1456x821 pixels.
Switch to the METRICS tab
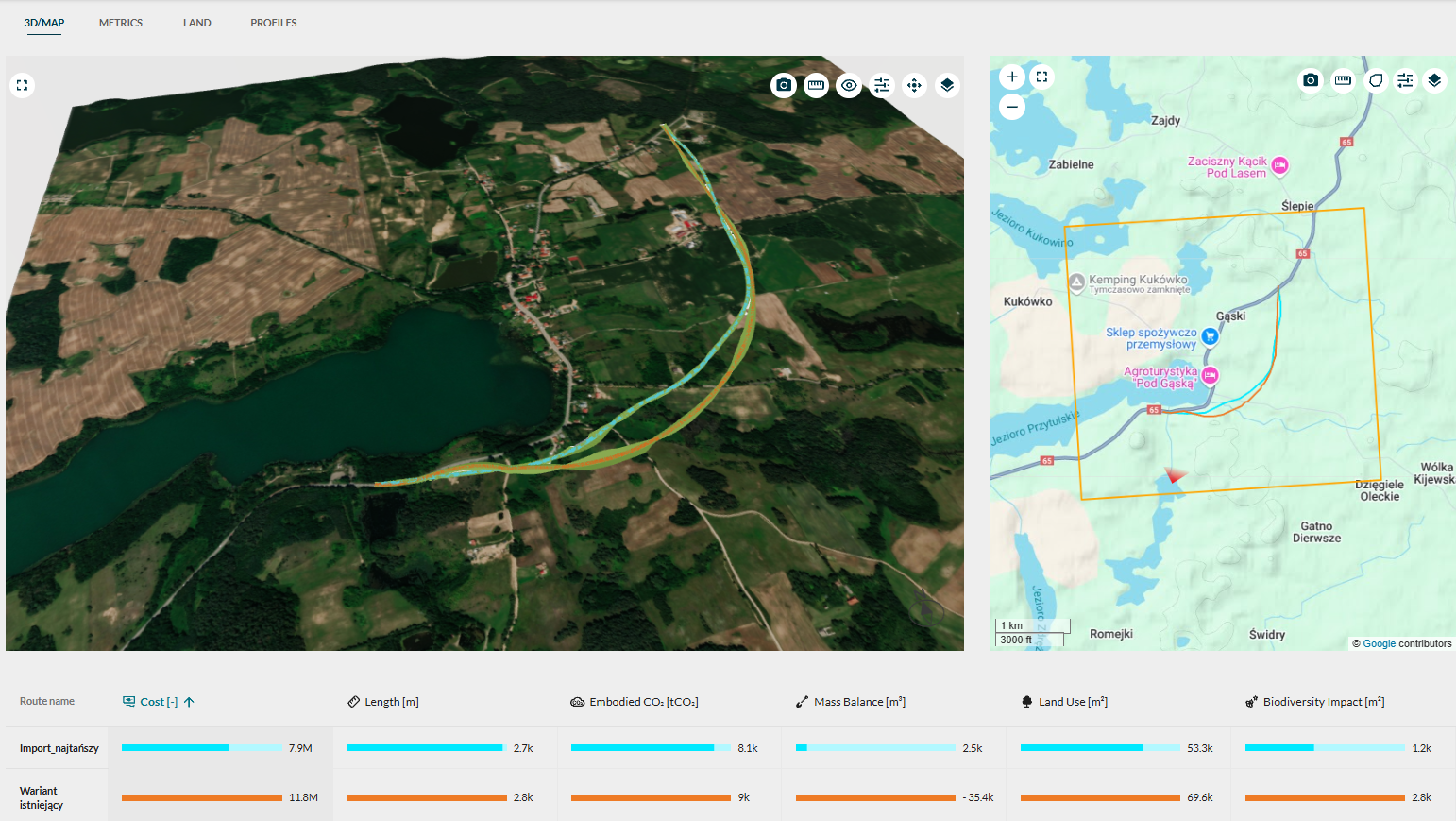[x=121, y=23]
